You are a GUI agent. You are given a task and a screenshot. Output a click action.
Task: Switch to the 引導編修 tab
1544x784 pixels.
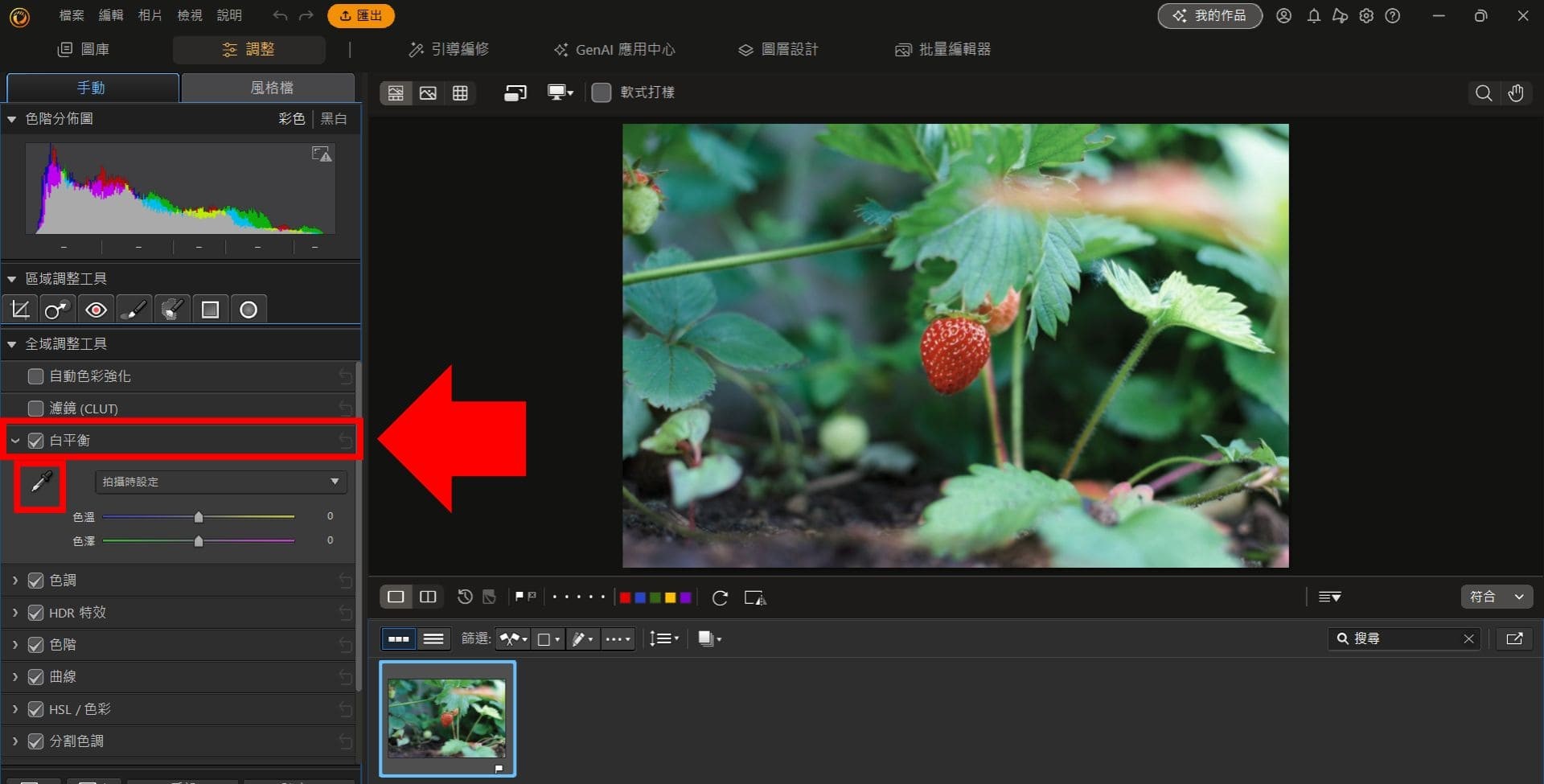[x=449, y=49]
